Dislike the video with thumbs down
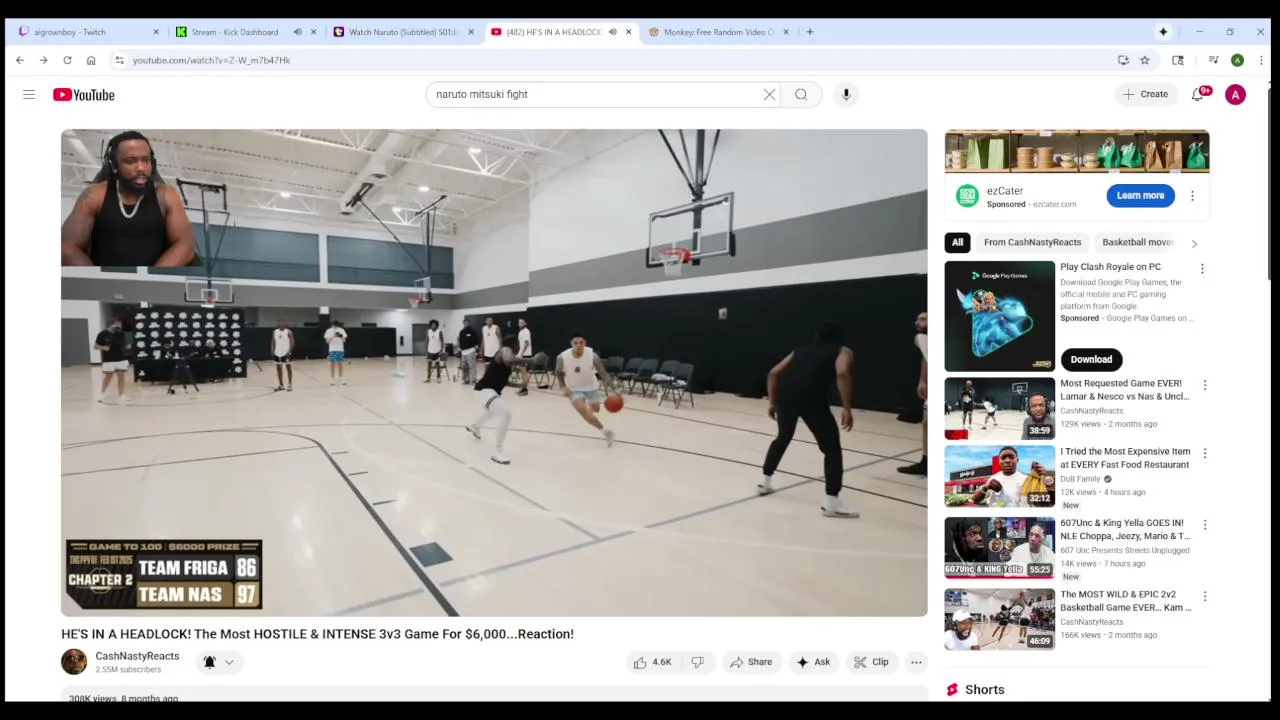1280x720 pixels. (x=697, y=662)
